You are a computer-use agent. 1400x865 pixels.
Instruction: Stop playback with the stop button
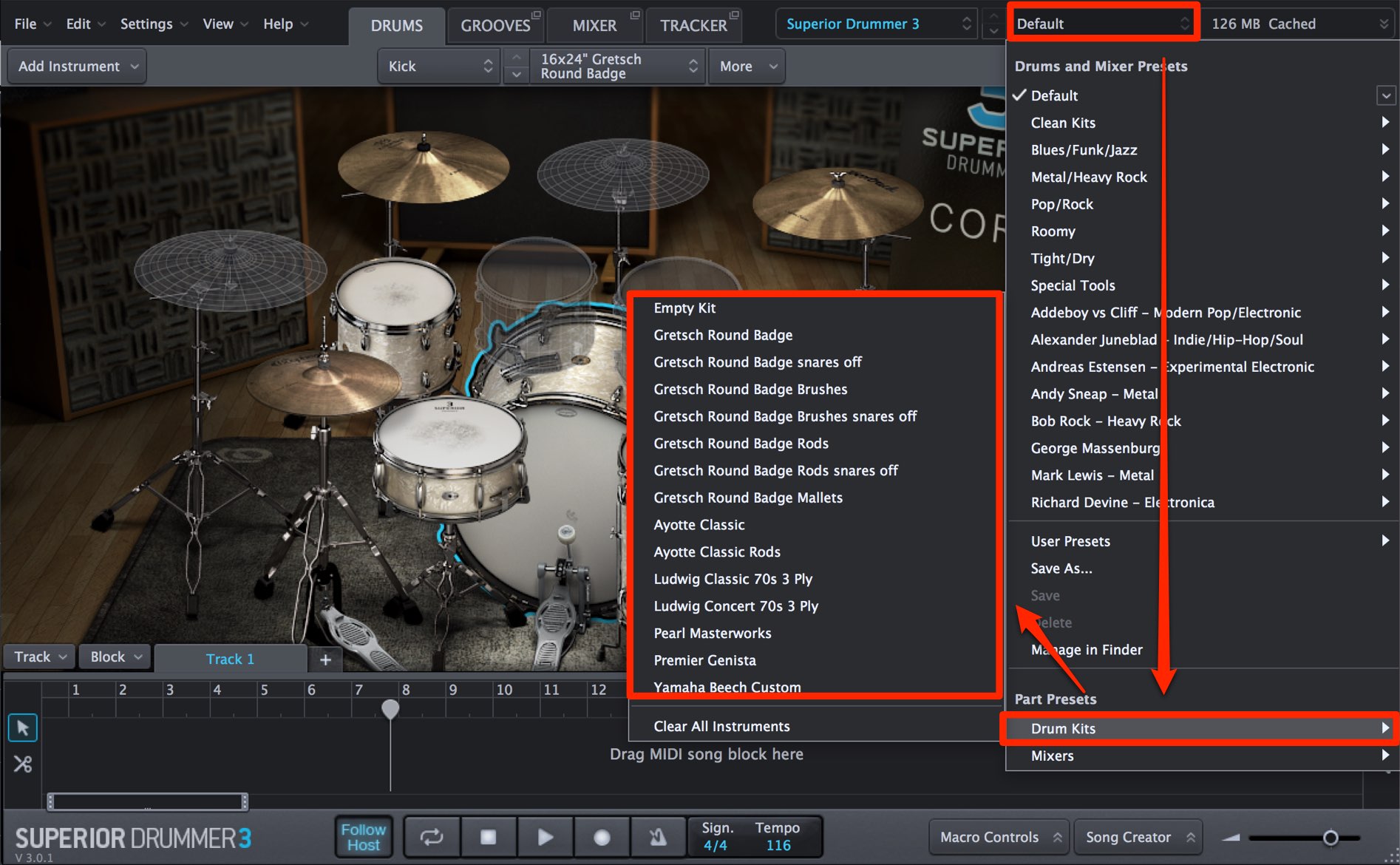pos(488,837)
